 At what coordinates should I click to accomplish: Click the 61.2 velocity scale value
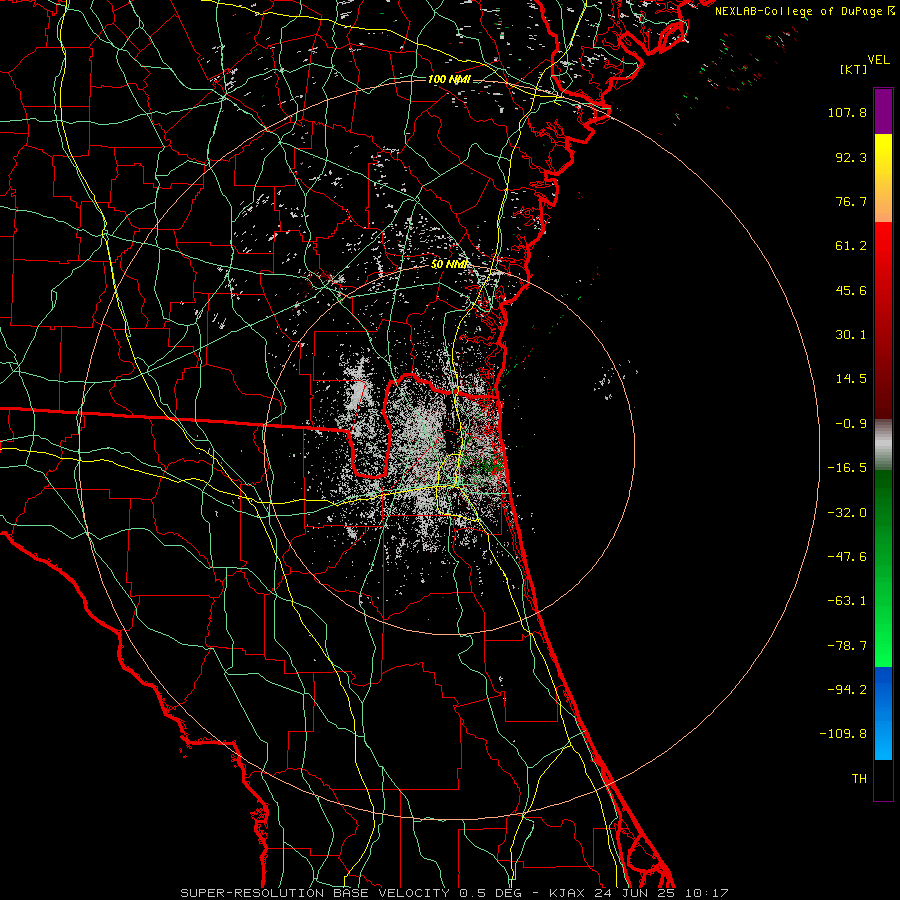(851, 246)
